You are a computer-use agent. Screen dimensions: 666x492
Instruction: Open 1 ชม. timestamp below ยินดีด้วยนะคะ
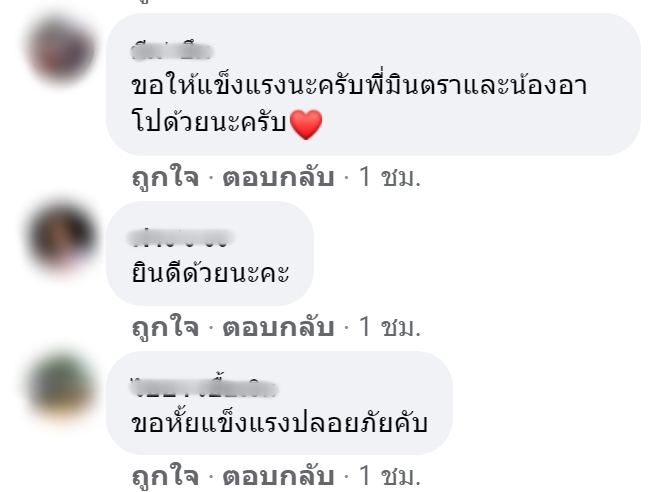[390, 327]
